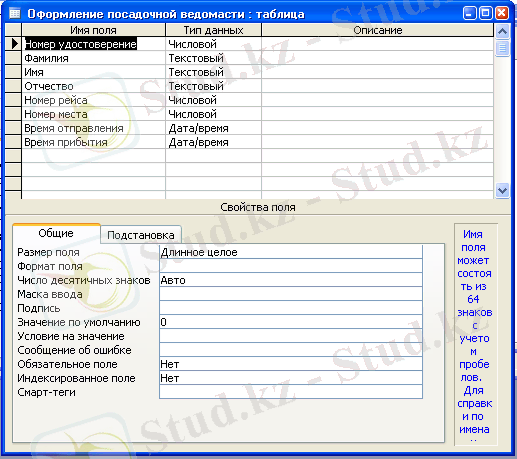Click the Маска ввода input field

pos(291,294)
